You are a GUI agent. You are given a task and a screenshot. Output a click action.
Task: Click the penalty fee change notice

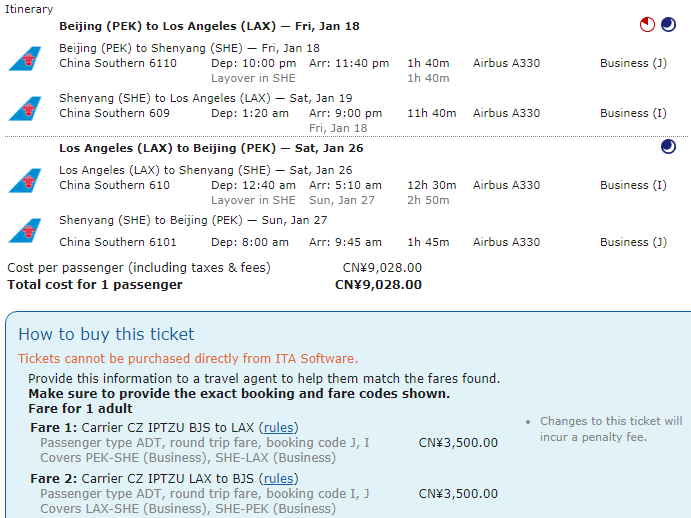[610, 429]
